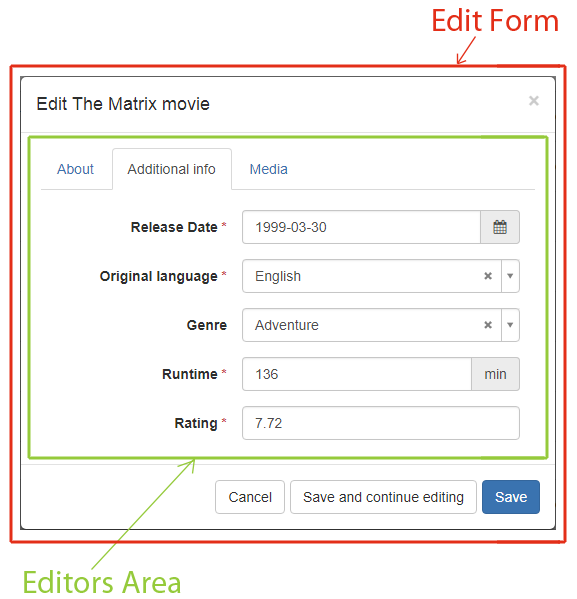The width and height of the screenshot is (577, 599).
Task: Click Save and continue editing
Action: pyautogui.click(x=383, y=497)
